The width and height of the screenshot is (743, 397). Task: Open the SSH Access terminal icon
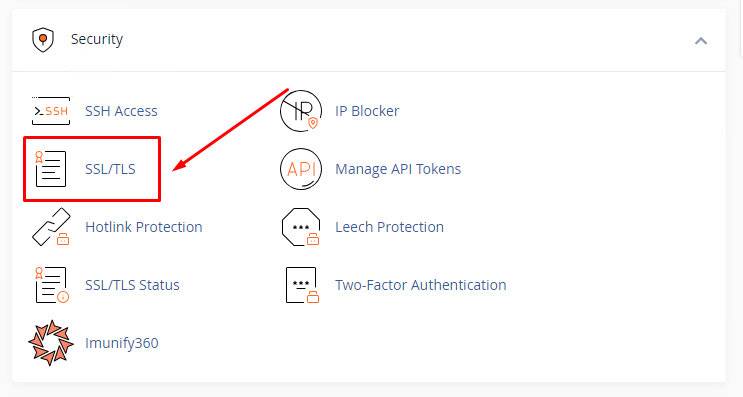51,111
